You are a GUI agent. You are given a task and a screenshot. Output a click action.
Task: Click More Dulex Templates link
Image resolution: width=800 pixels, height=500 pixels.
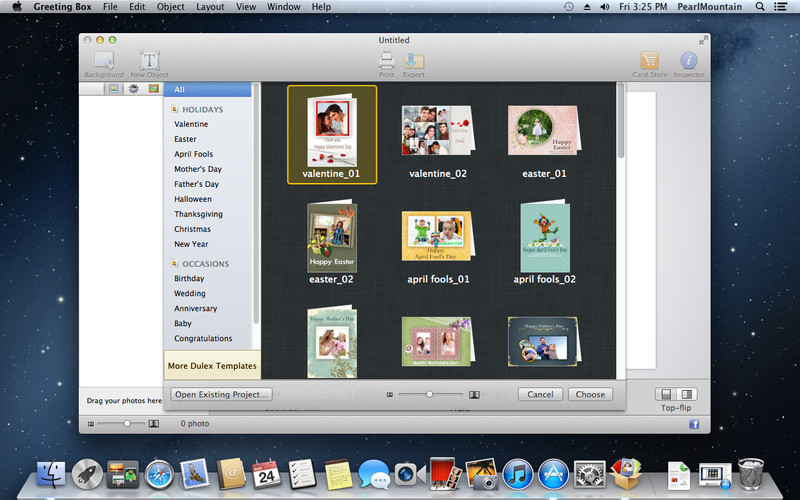212,366
